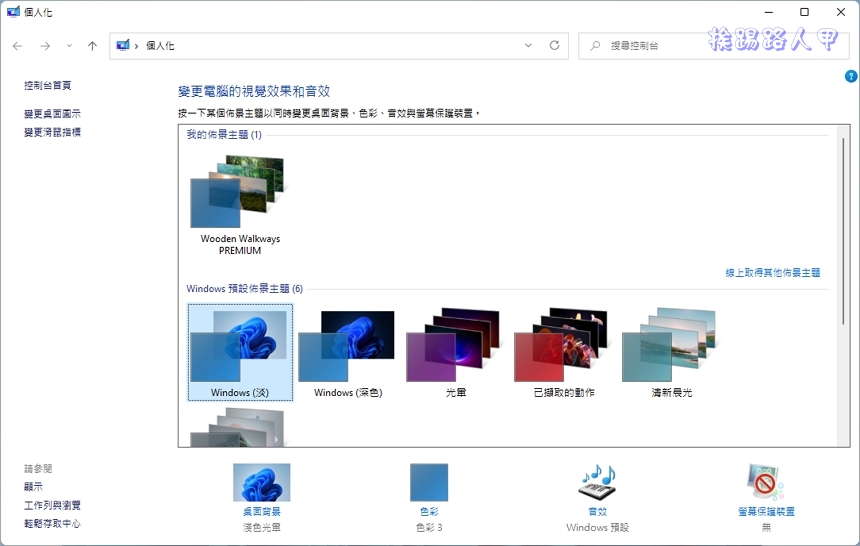
Task: Open 顯示 link under 請參閱
Action: (33, 487)
